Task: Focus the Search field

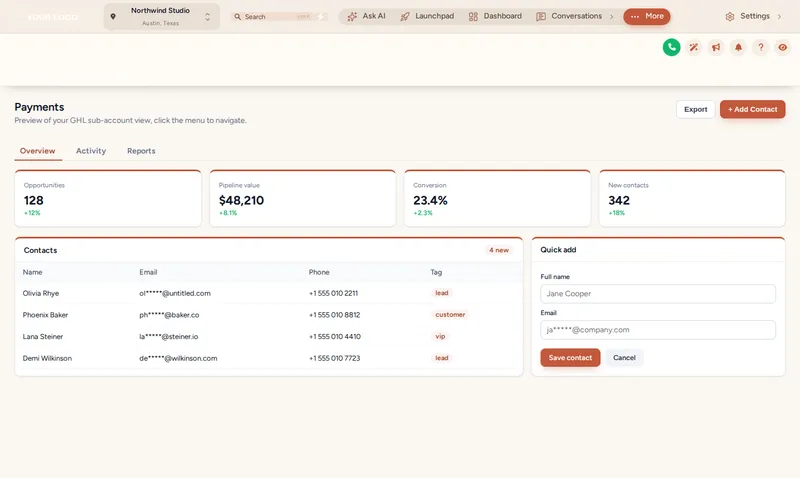Action: 279,17
